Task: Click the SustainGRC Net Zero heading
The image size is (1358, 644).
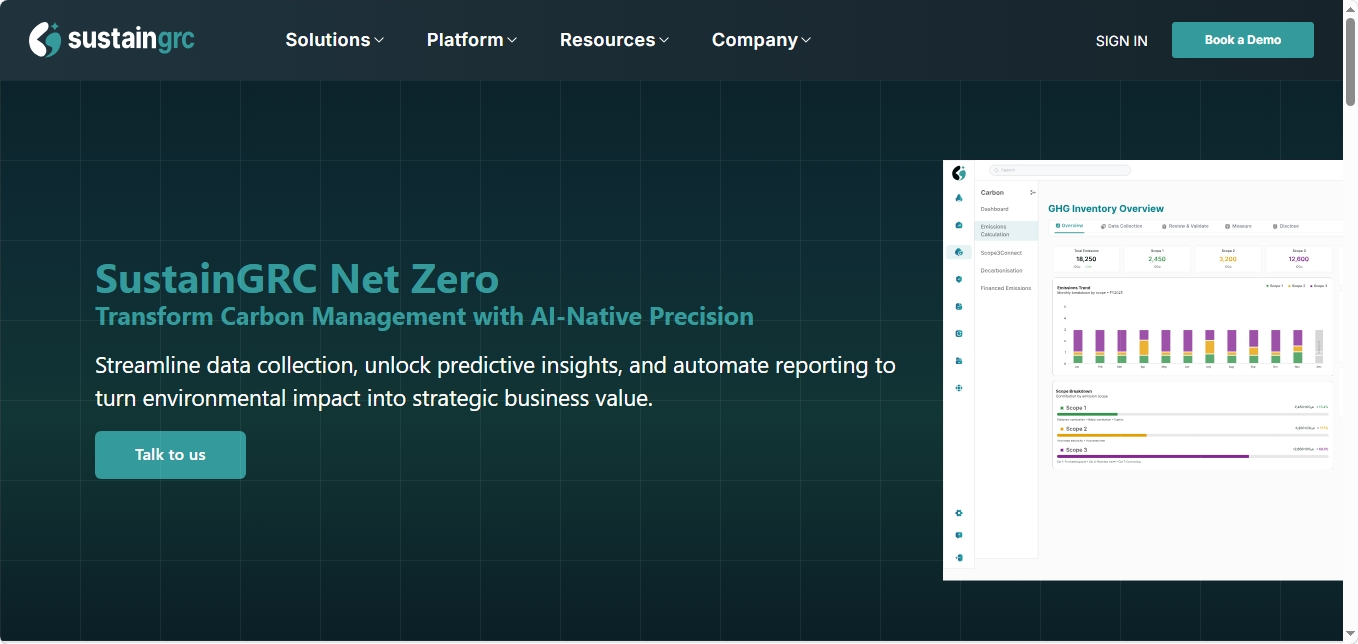Action: (297, 278)
